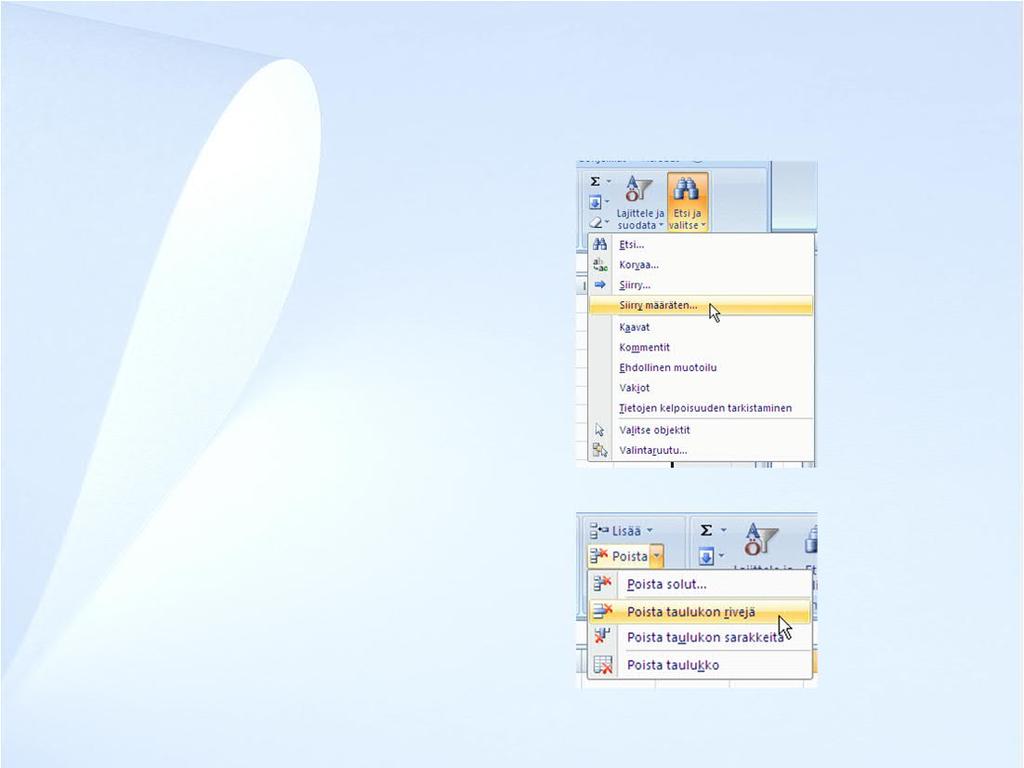Viewport: 1024px width, 768px height.
Task: Choose Poista solut... from the delete menu
Action: [x=700, y=584]
